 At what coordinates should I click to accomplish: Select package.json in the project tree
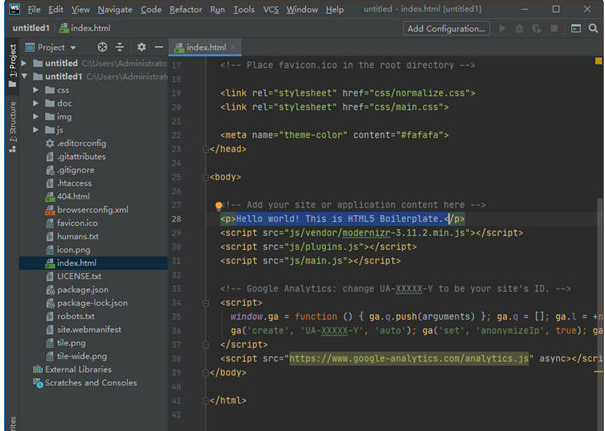[83, 290]
